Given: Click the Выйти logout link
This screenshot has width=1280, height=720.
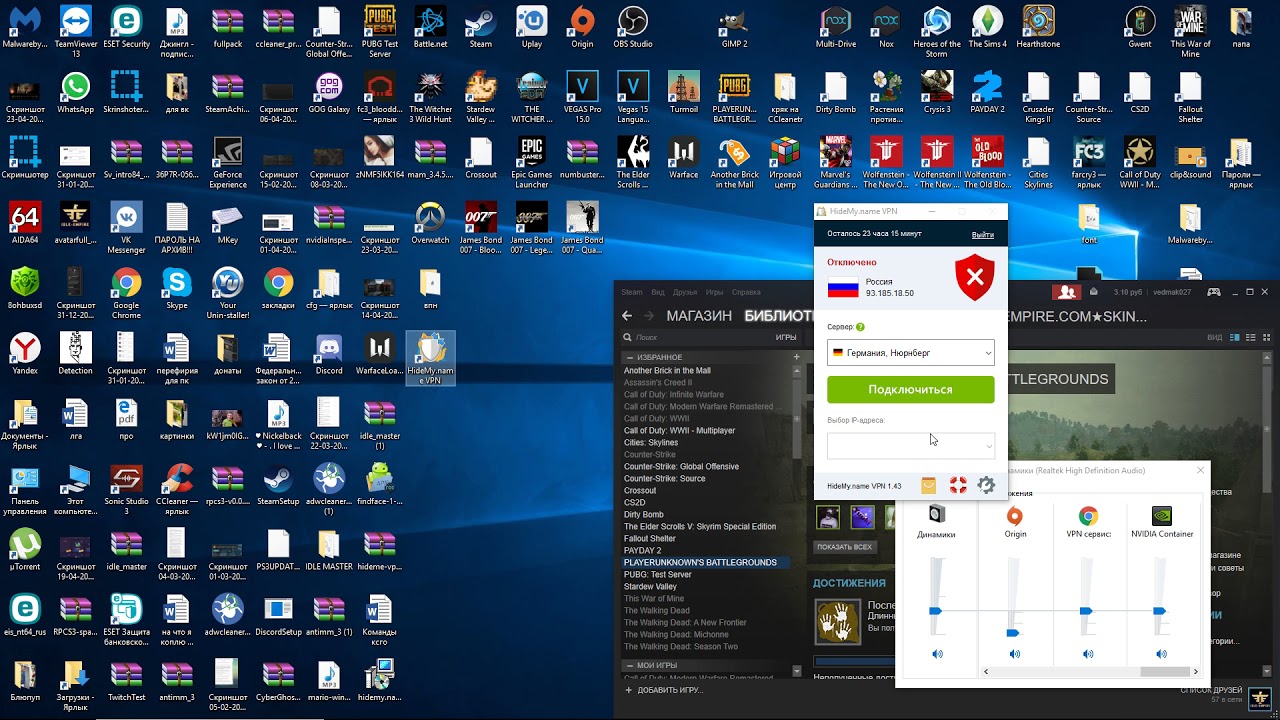Looking at the screenshot, I should click(983, 234).
